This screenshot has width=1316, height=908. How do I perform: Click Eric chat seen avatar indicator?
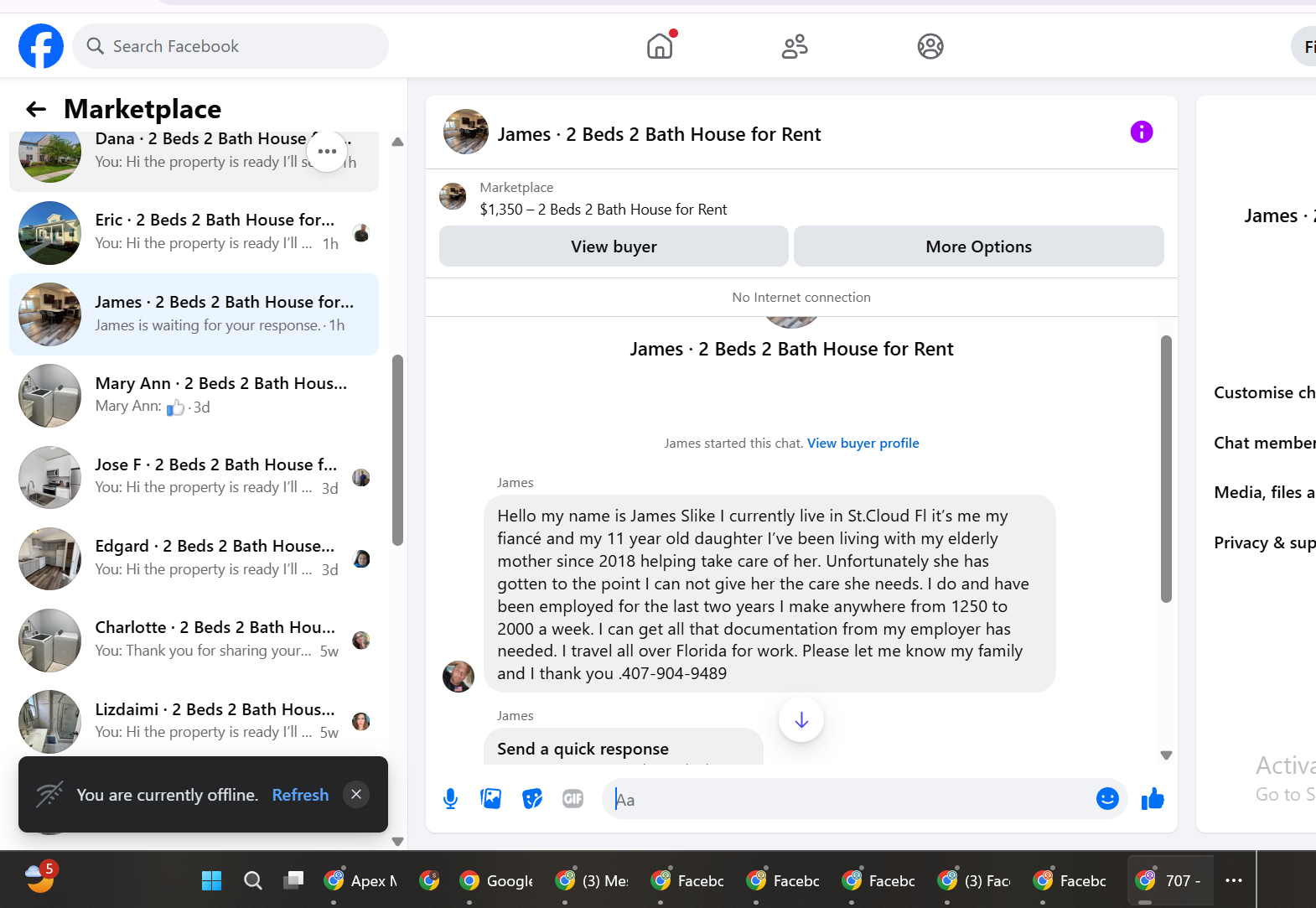coord(361,233)
